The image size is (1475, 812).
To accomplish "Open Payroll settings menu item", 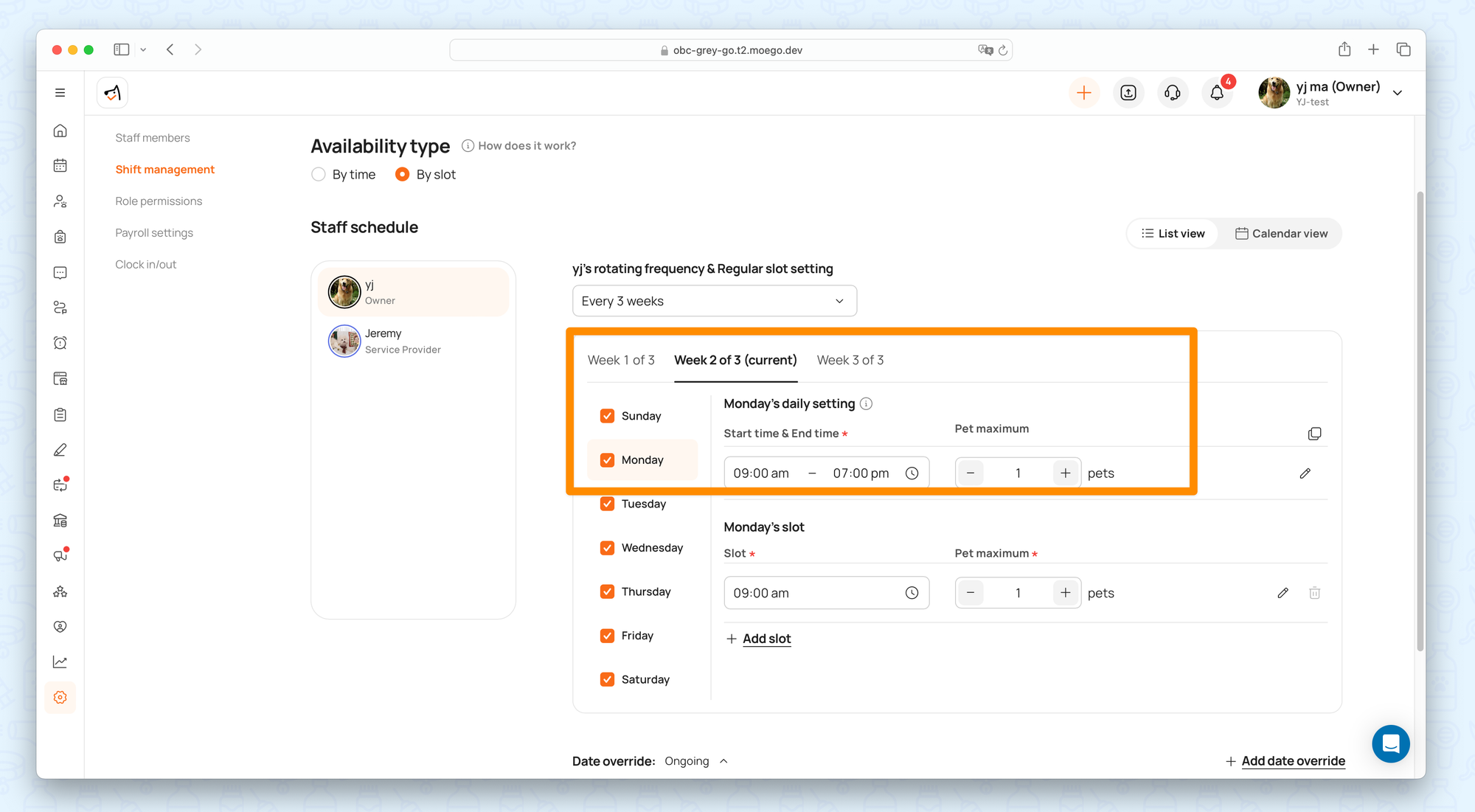I will click(x=154, y=233).
